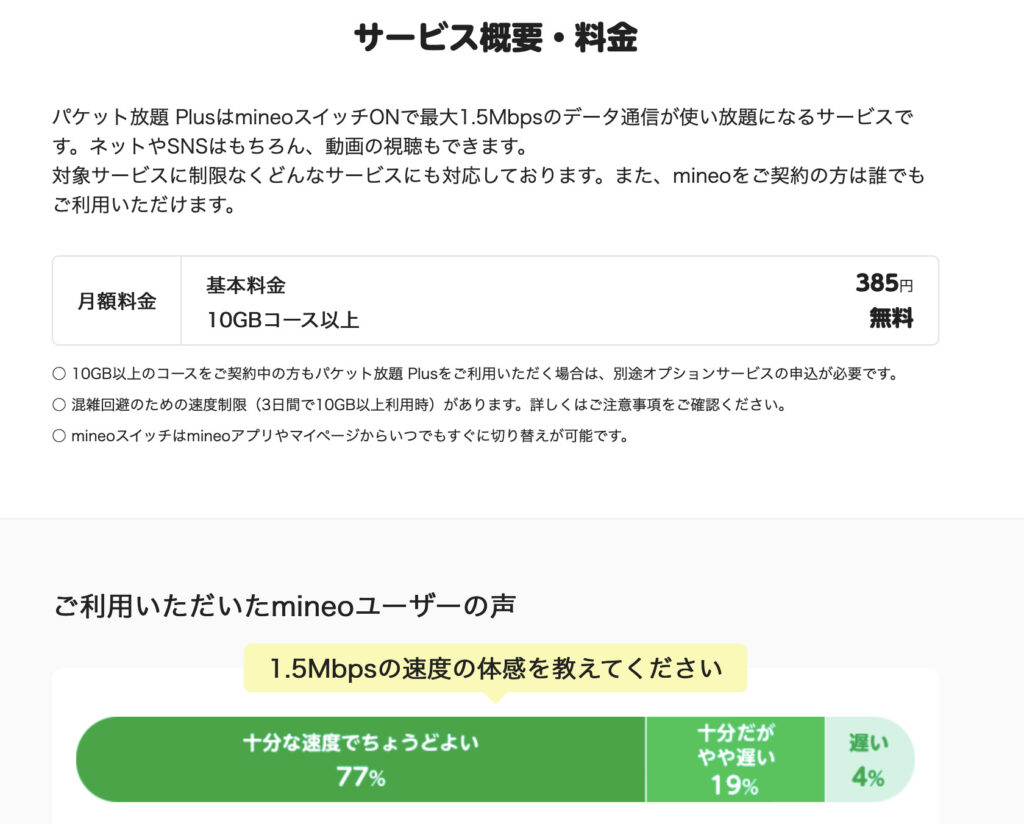
Task: Click the ご利用いただいたmineoユーザーの声 heading
Action: coord(284,607)
